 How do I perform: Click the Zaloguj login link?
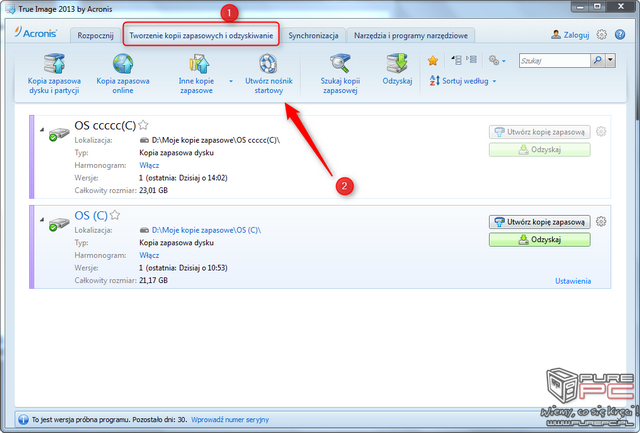(x=570, y=35)
